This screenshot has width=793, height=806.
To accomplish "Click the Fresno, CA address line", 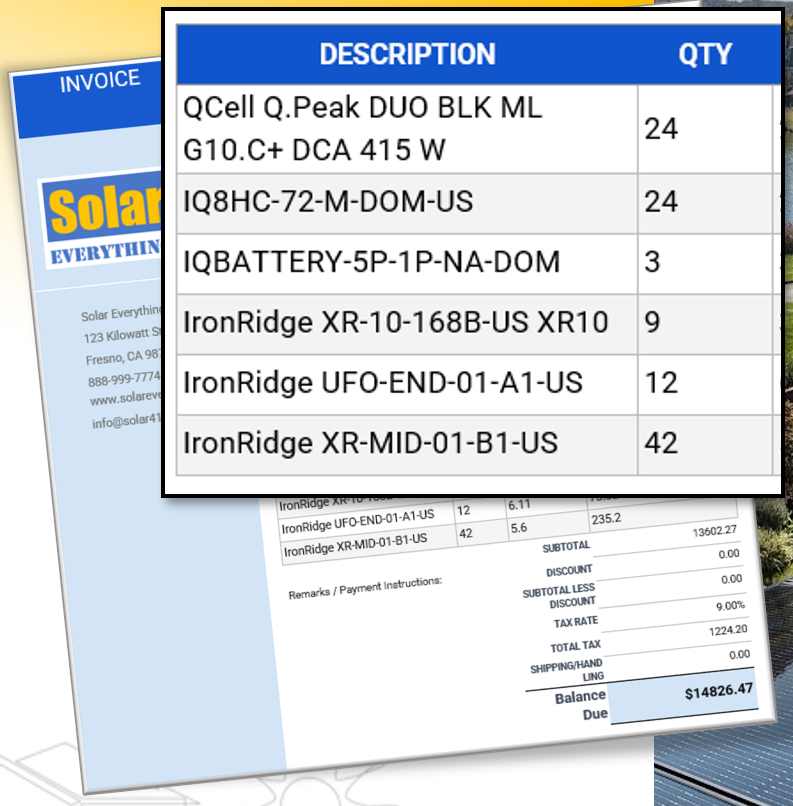I will pos(124,356).
